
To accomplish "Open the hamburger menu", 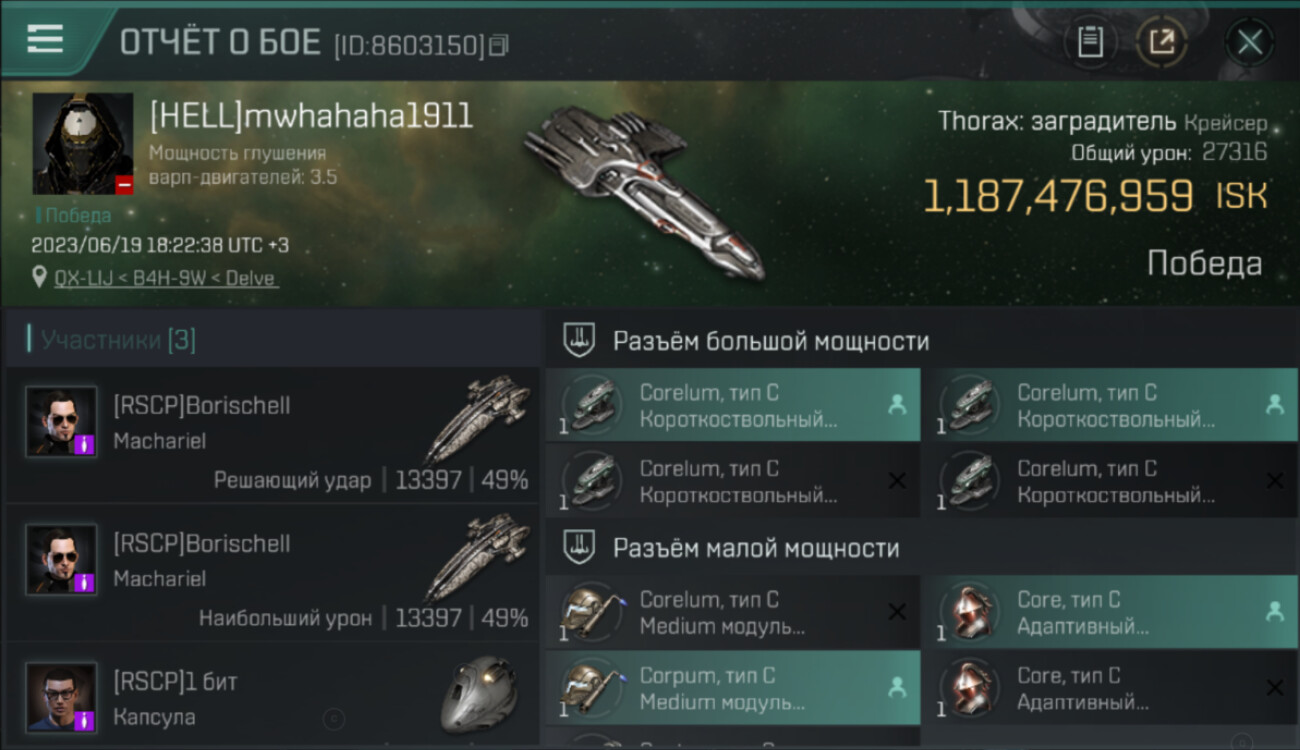I will click(x=45, y=40).
